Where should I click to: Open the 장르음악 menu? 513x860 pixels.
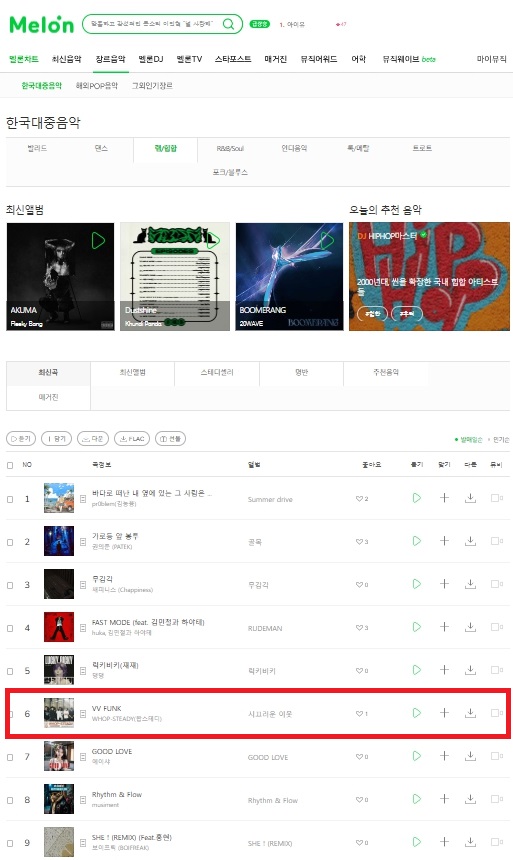click(x=110, y=59)
